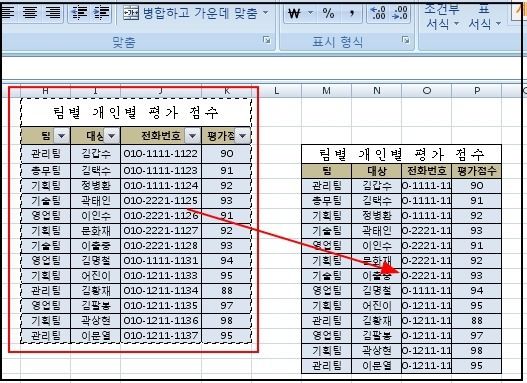
Task: Click phone cell 010-1111-1131
Action: coord(161,260)
